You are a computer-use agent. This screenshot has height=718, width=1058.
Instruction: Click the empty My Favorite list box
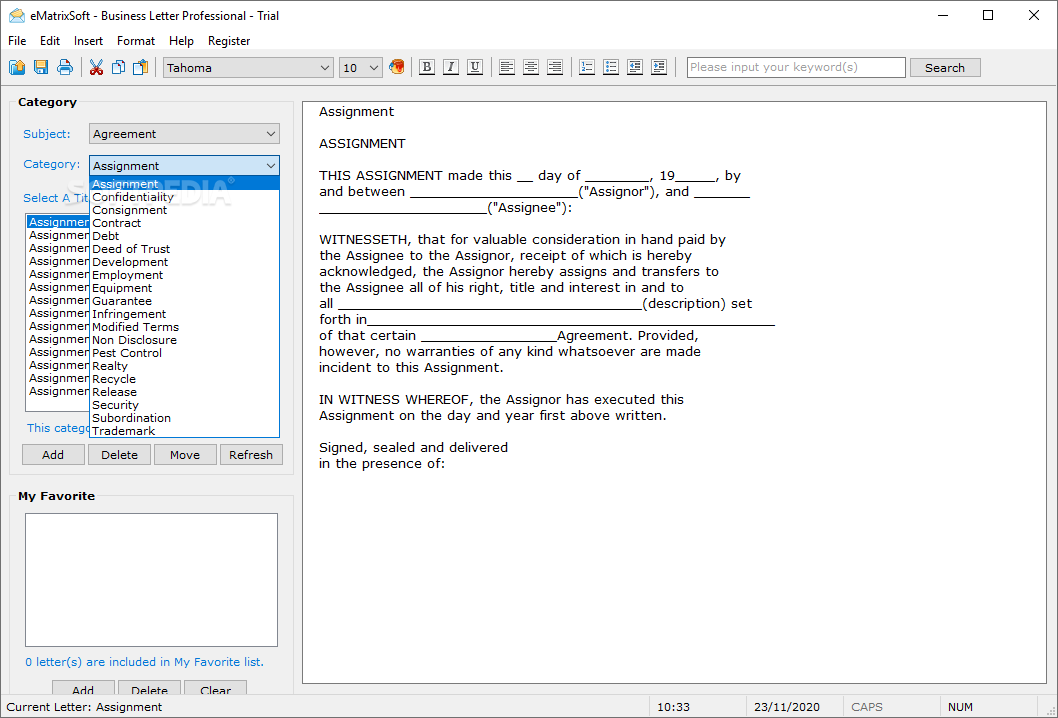point(151,580)
